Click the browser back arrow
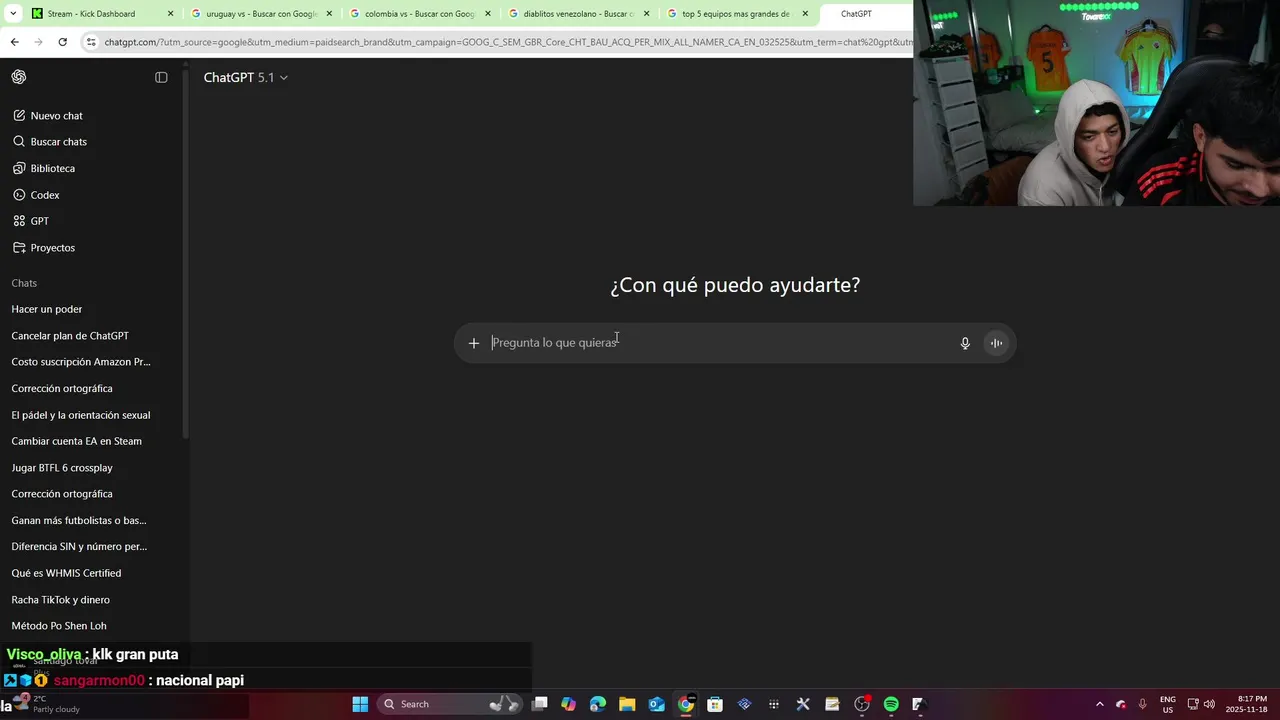Screen dimensions: 1280x720 [14, 42]
